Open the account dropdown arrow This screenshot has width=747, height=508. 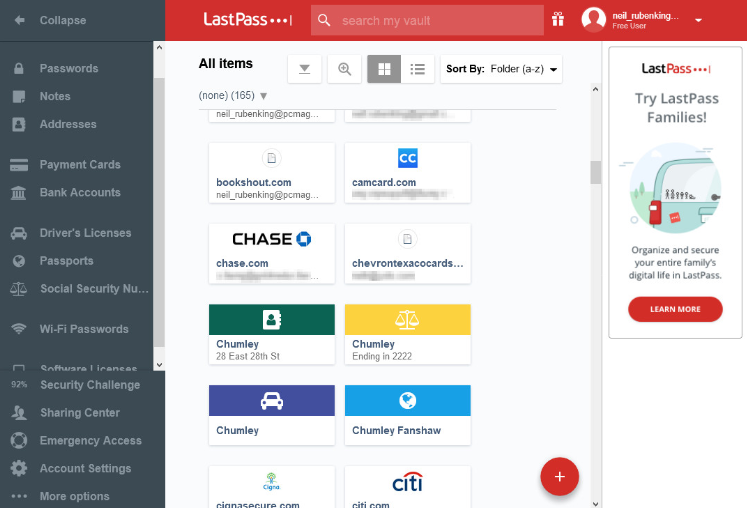coord(698,20)
